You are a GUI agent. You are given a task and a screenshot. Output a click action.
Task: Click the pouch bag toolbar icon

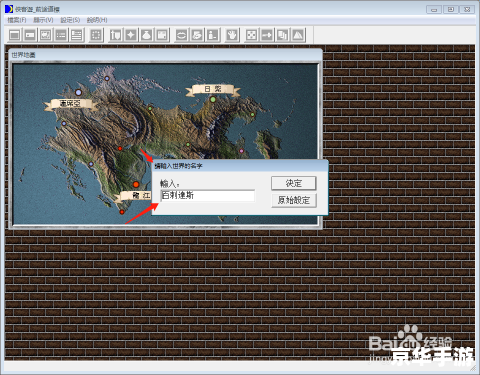(147, 35)
